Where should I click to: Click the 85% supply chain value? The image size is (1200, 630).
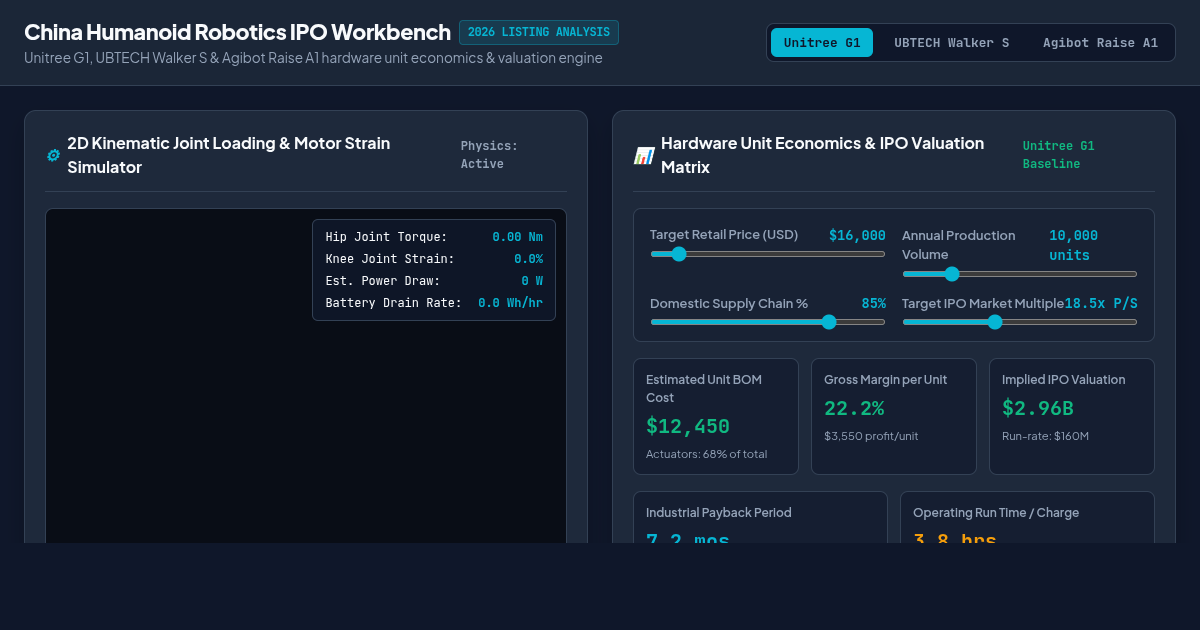pos(874,303)
